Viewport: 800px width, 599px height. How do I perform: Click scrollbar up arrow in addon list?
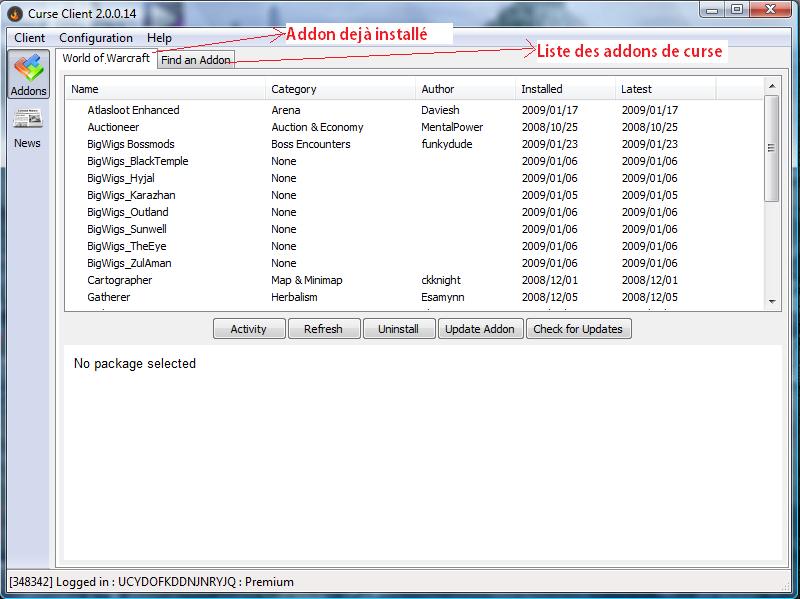[x=772, y=86]
